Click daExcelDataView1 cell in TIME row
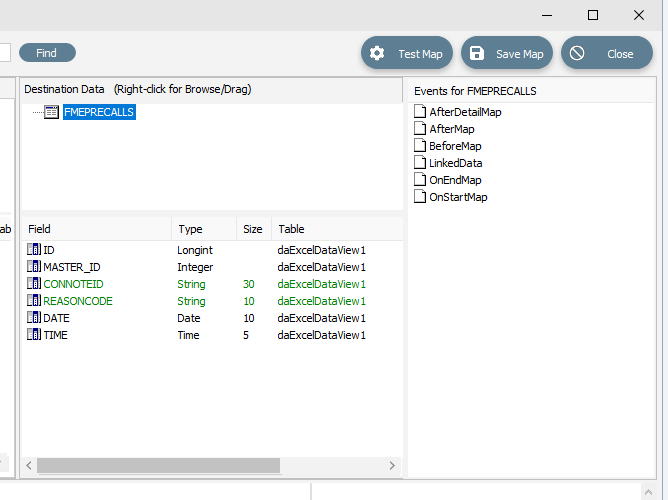Viewport: 668px width, 500px height. click(x=322, y=335)
